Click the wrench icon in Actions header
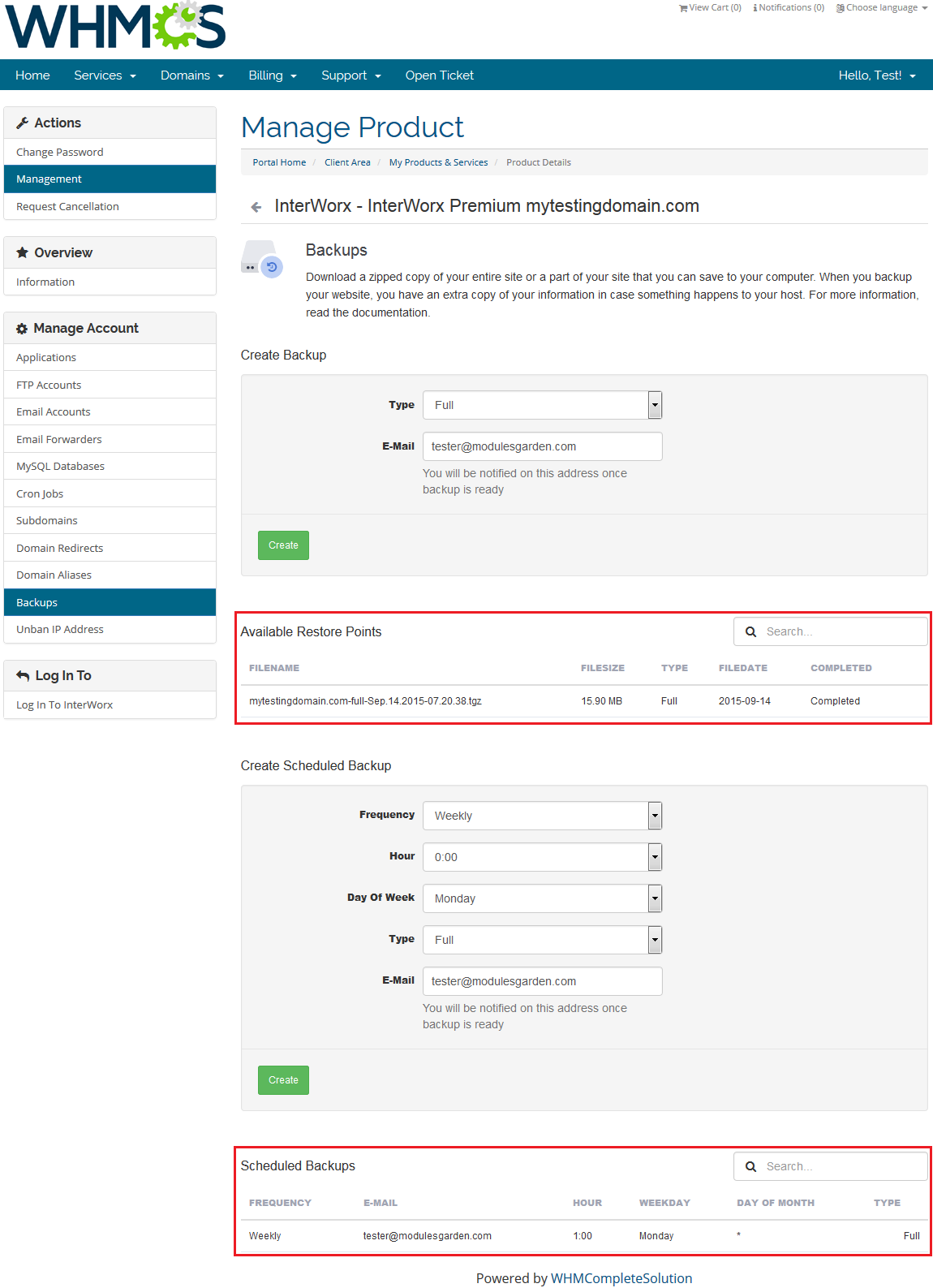The height and width of the screenshot is (1288, 933). [x=23, y=123]
